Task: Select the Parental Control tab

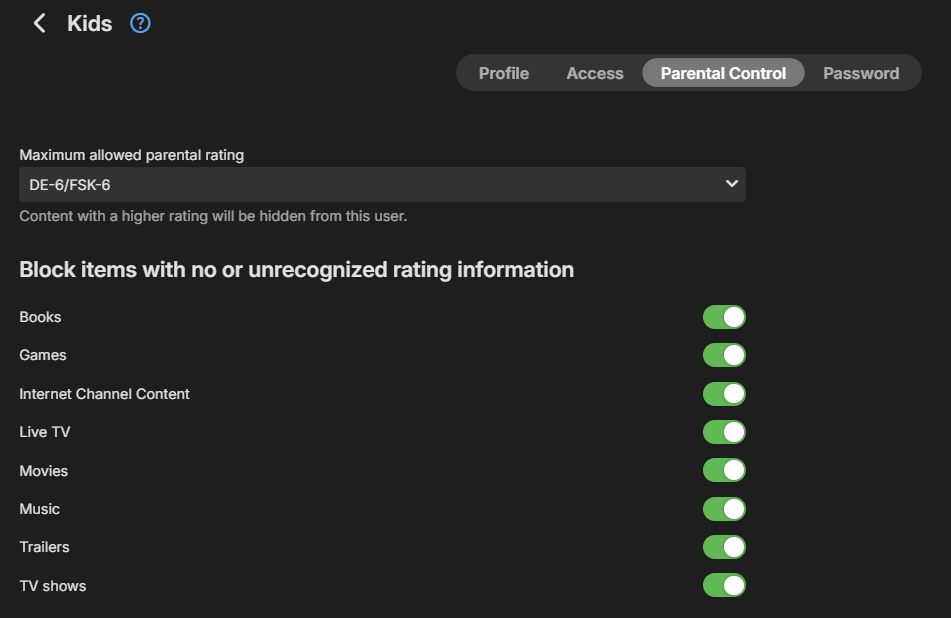Action: (x=723, y=73)
